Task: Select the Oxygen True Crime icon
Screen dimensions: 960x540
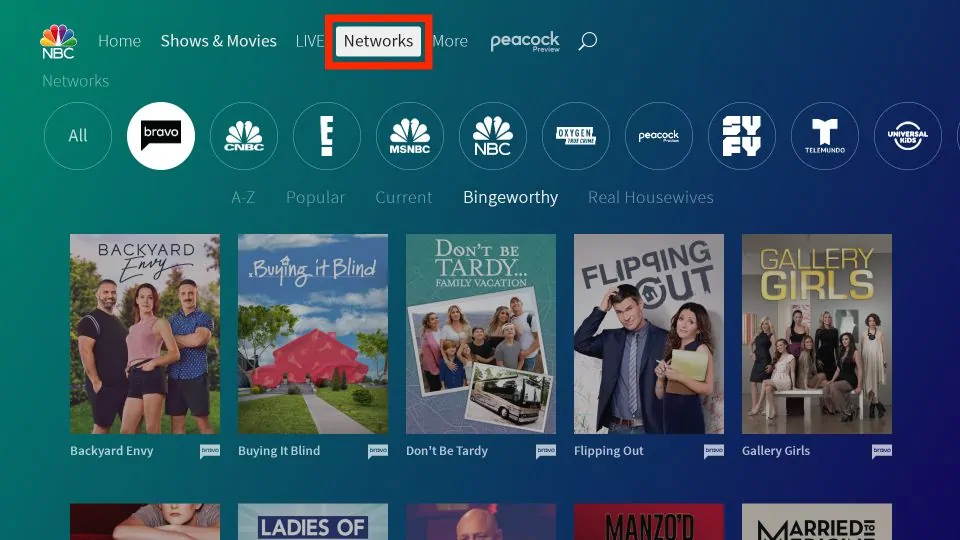Action: [x=576, y=135]
